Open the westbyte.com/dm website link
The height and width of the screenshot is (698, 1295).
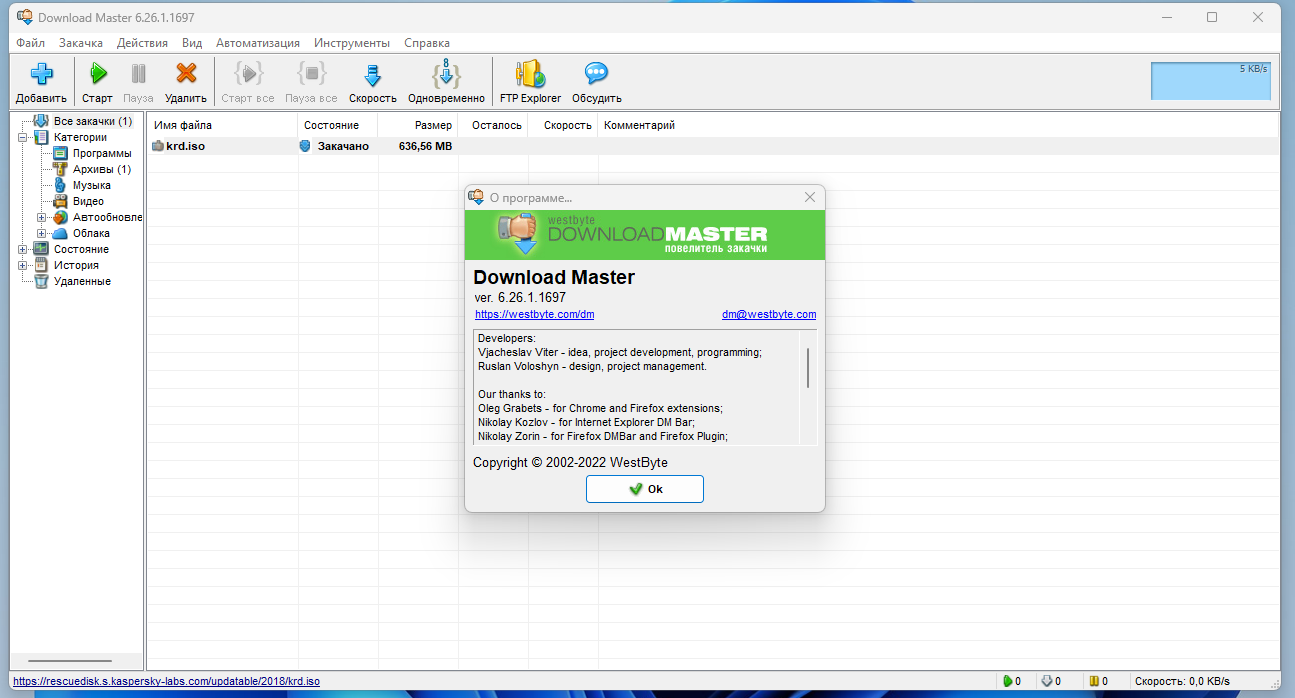[534, 314]
